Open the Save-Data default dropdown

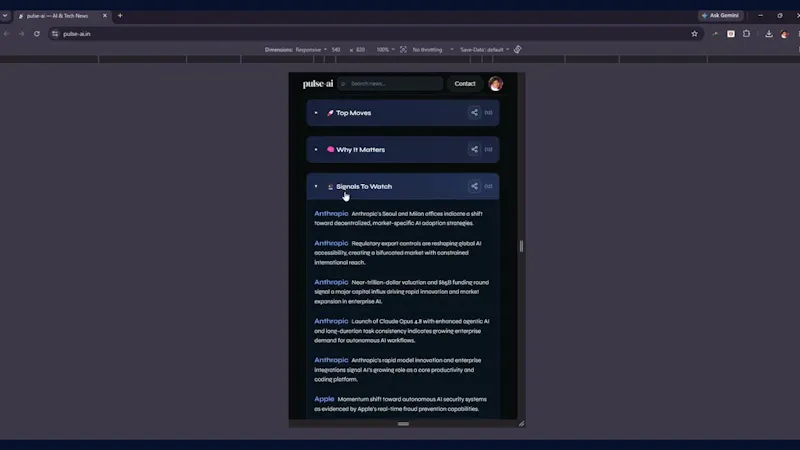click(484, 49)
